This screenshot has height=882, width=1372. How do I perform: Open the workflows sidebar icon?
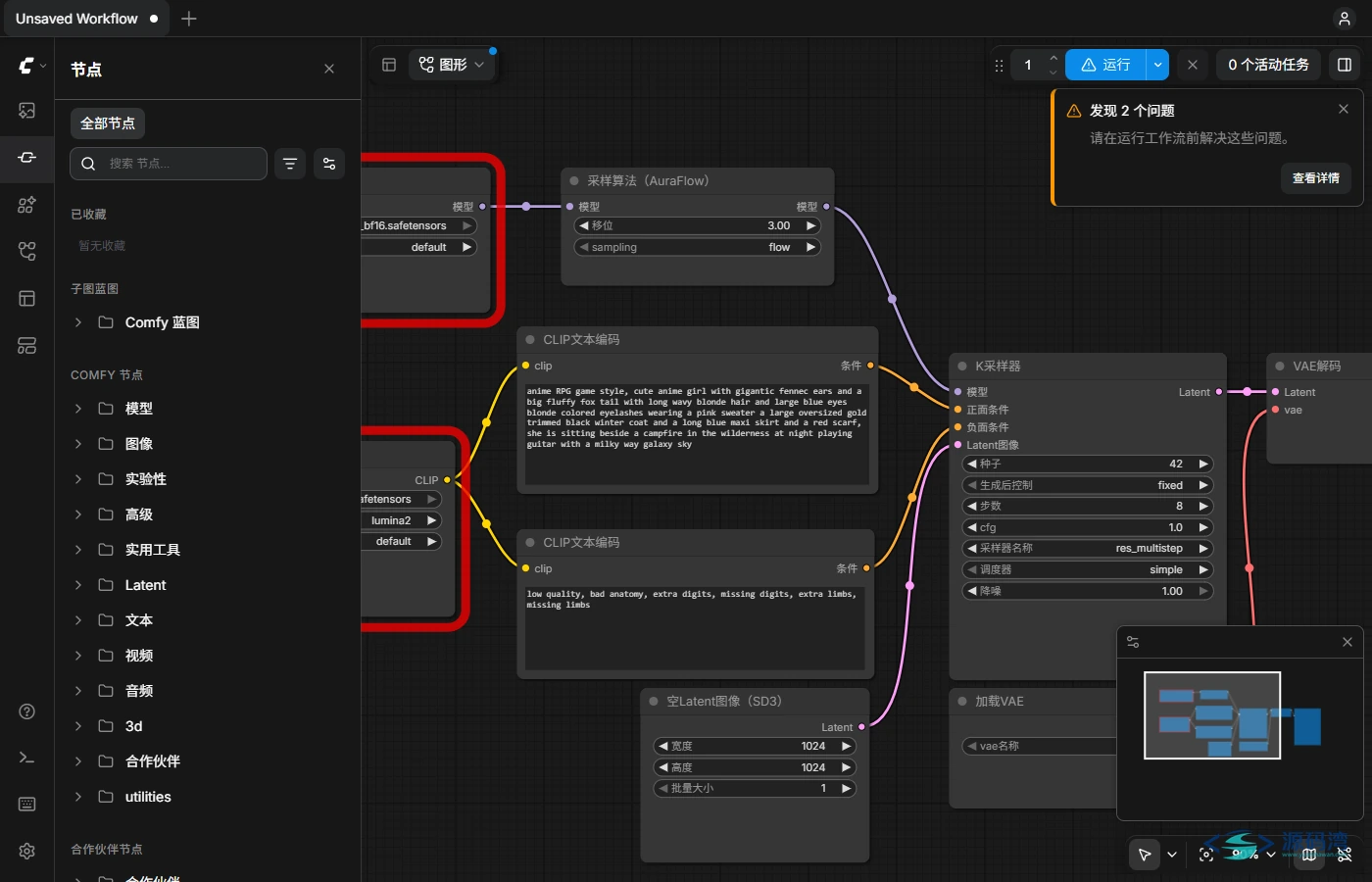coord(27,252)
